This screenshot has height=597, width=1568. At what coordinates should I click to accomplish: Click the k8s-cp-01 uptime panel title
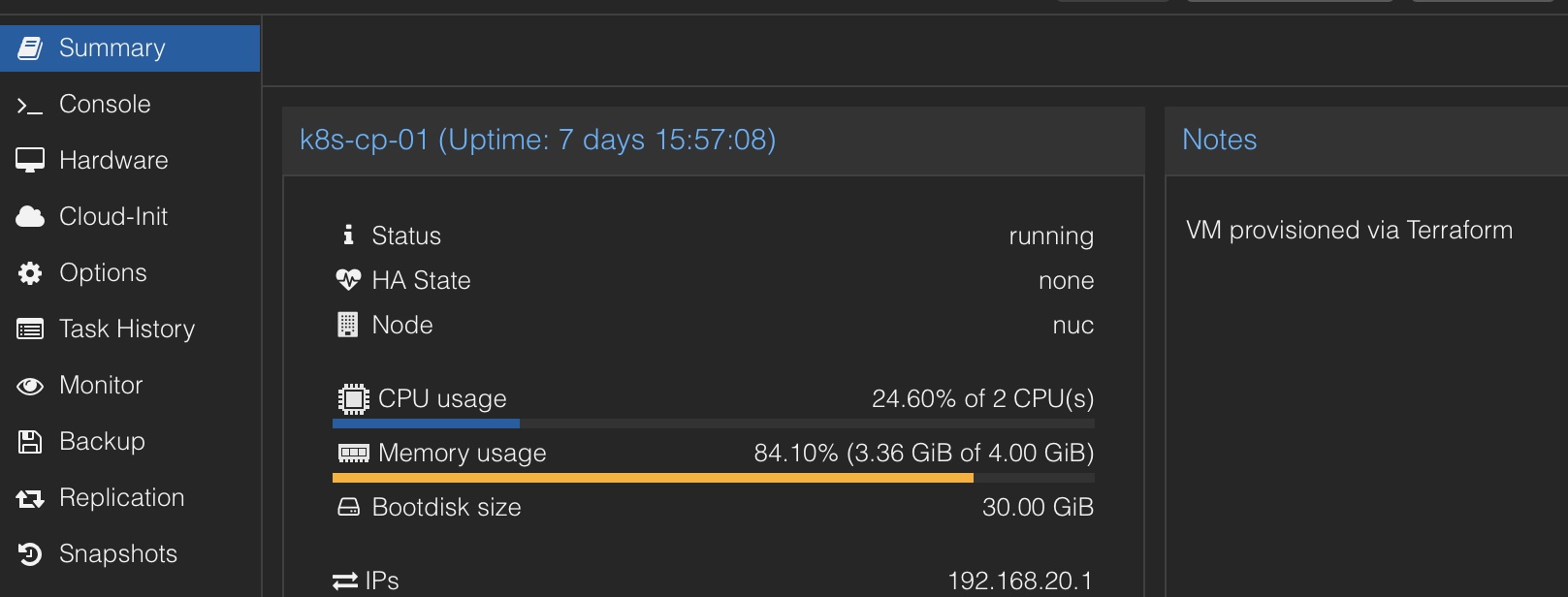[x=537, y=141]
